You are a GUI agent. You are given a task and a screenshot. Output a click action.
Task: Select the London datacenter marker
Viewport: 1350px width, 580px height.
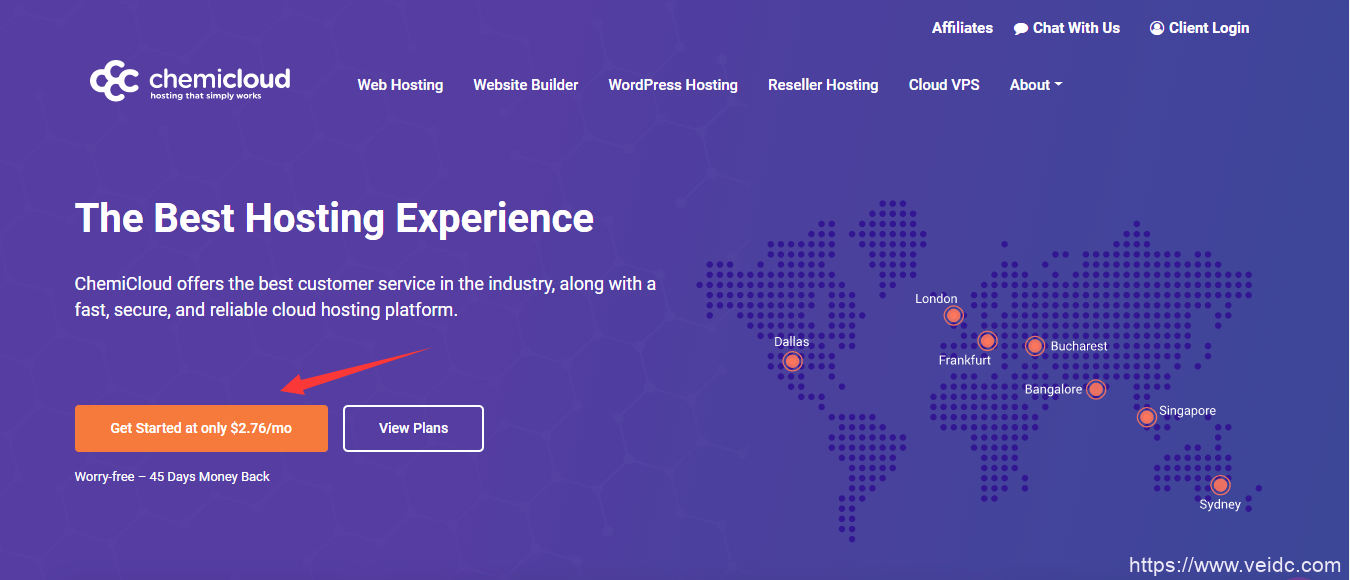(x=954, y=316)
